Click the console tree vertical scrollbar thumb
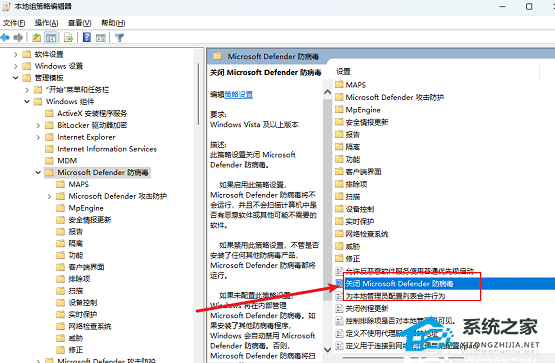The height and width of the screenshot is (363, 555). coord(199,93)
